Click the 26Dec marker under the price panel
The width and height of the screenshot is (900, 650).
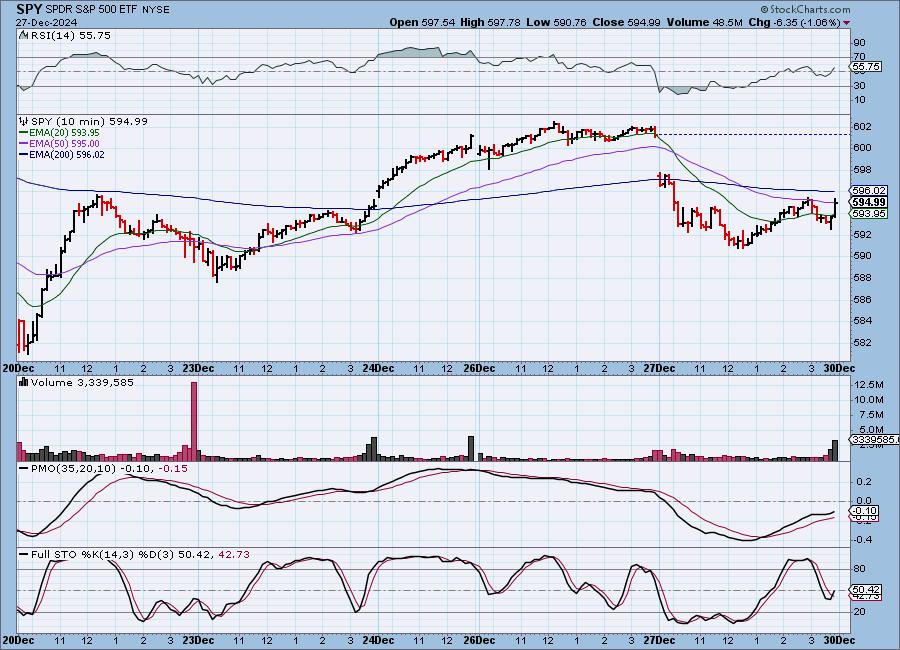(x=479, y=368)
